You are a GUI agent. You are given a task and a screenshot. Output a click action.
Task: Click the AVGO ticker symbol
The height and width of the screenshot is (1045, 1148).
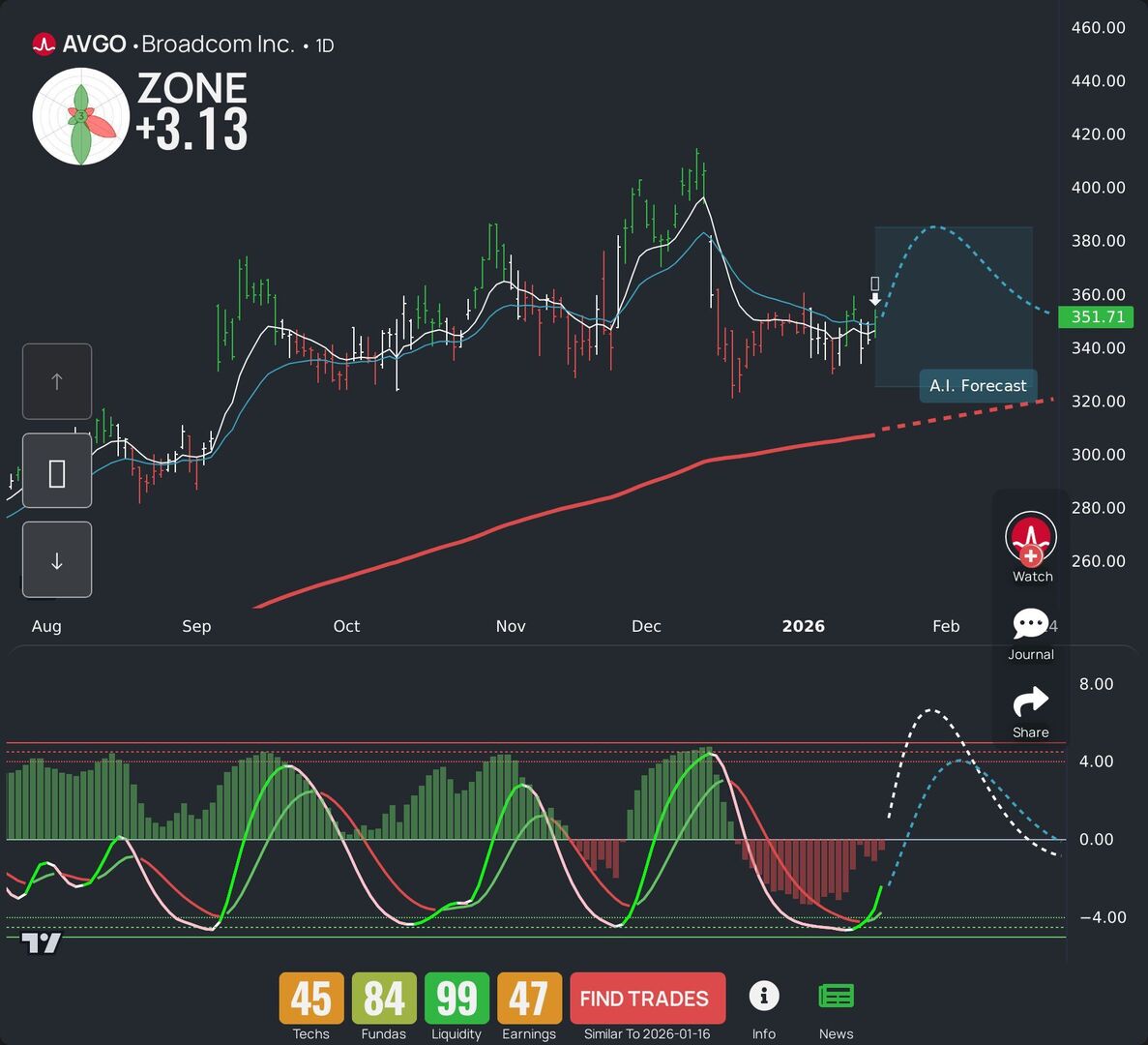(95, 45)
